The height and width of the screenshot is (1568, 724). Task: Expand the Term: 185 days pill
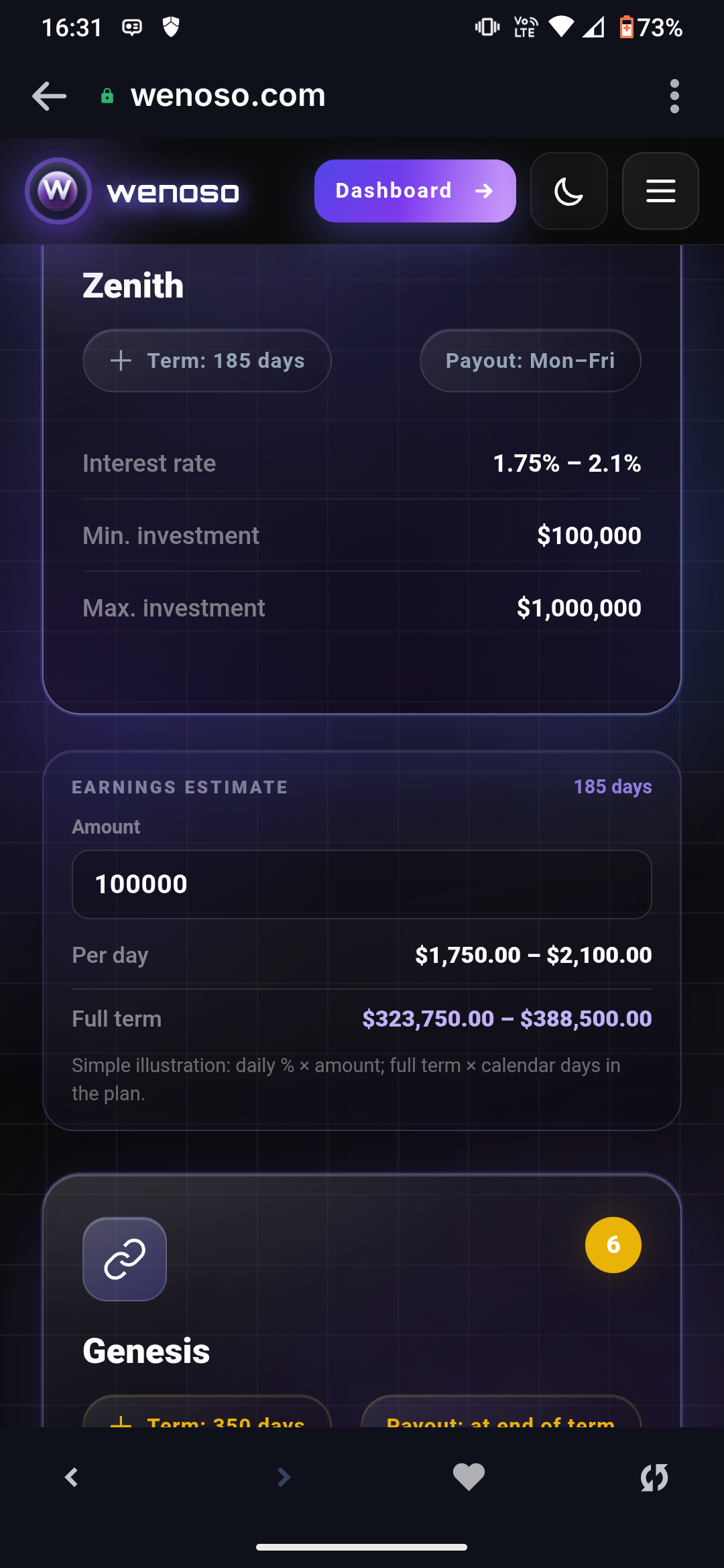click(207, 361)
